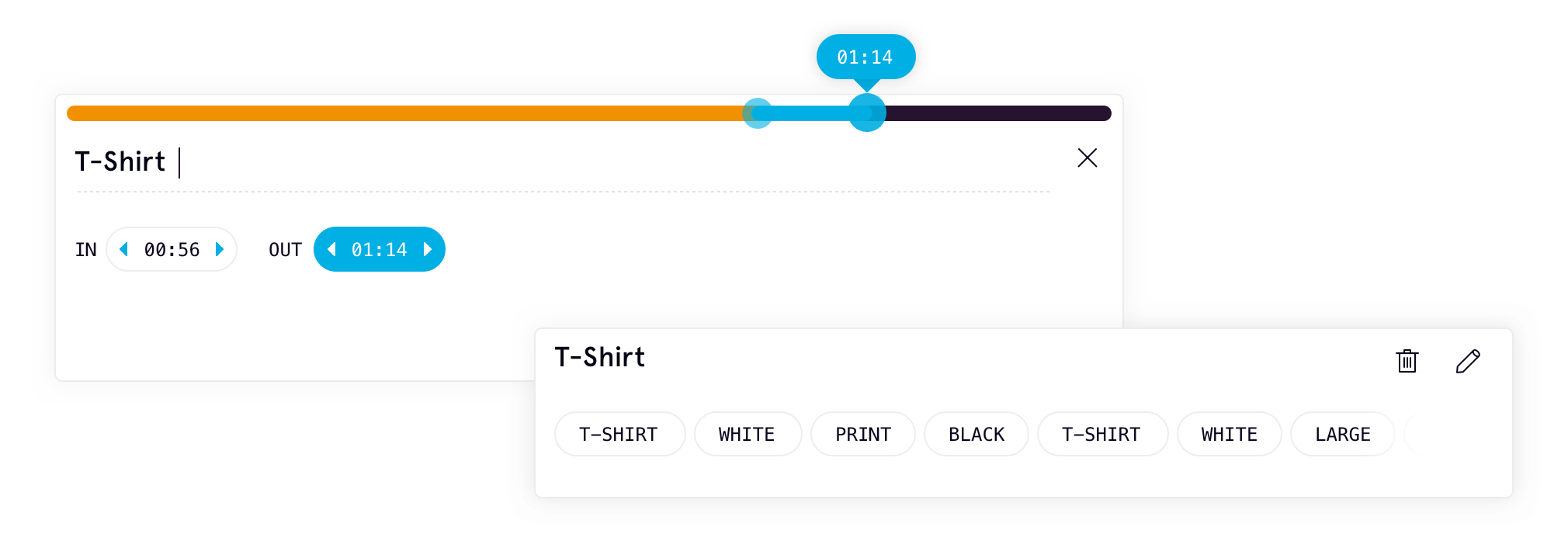The width and height of the screenshot is (1568, 534).
Task: Click the orange played section of timeline
Action: tap(404, 113)
